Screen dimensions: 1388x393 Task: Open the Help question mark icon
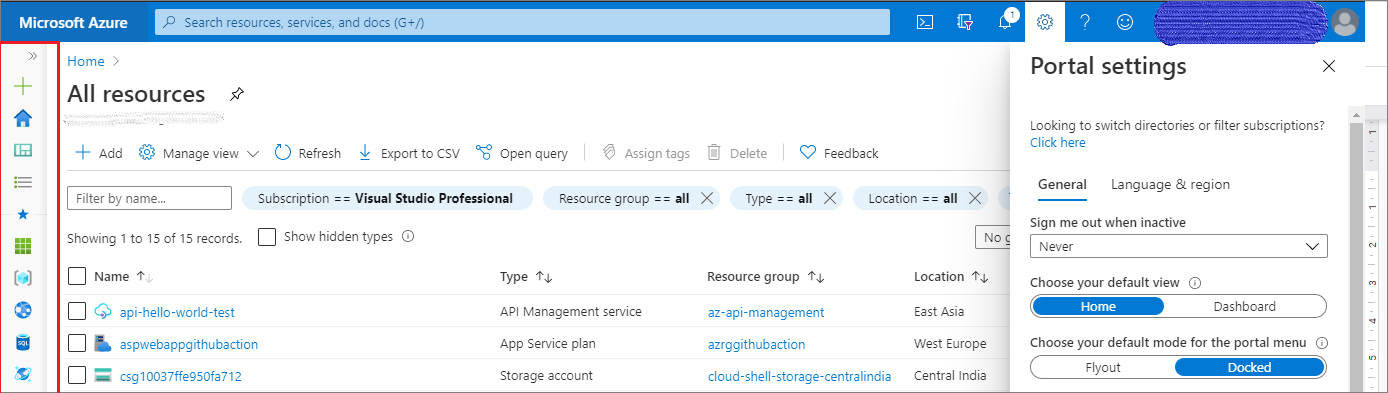tap(1085, 21)
